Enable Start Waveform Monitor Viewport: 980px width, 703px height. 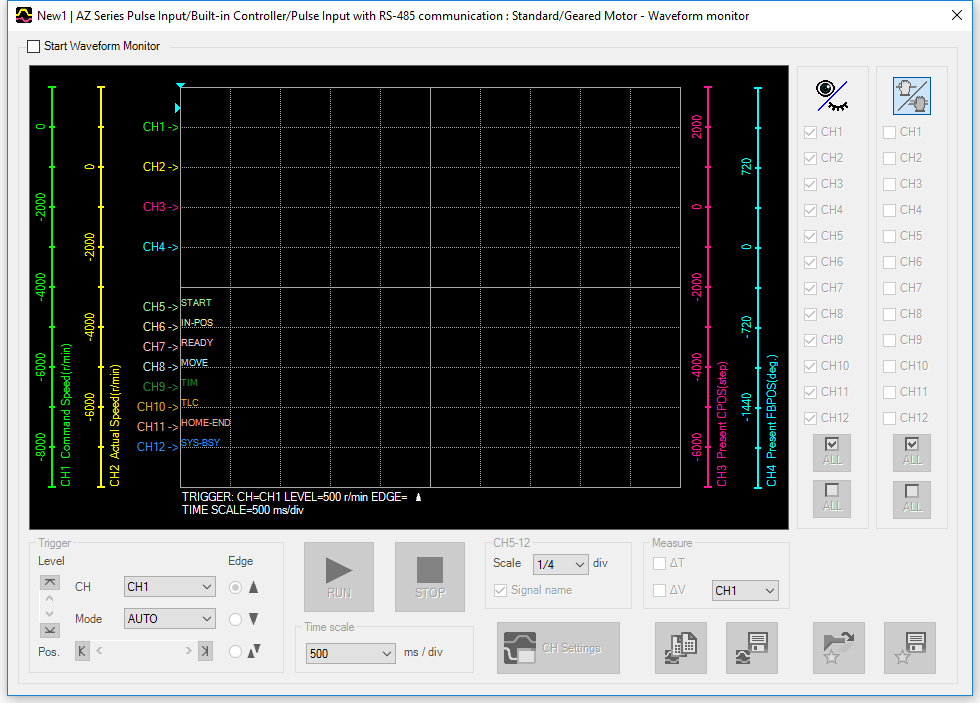[x=33, y=46]
